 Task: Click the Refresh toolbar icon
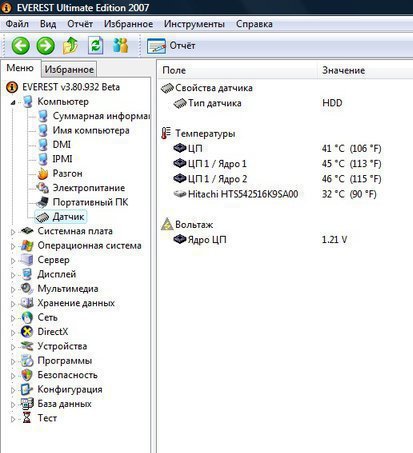pyautogui.click(x=95, y=46)
